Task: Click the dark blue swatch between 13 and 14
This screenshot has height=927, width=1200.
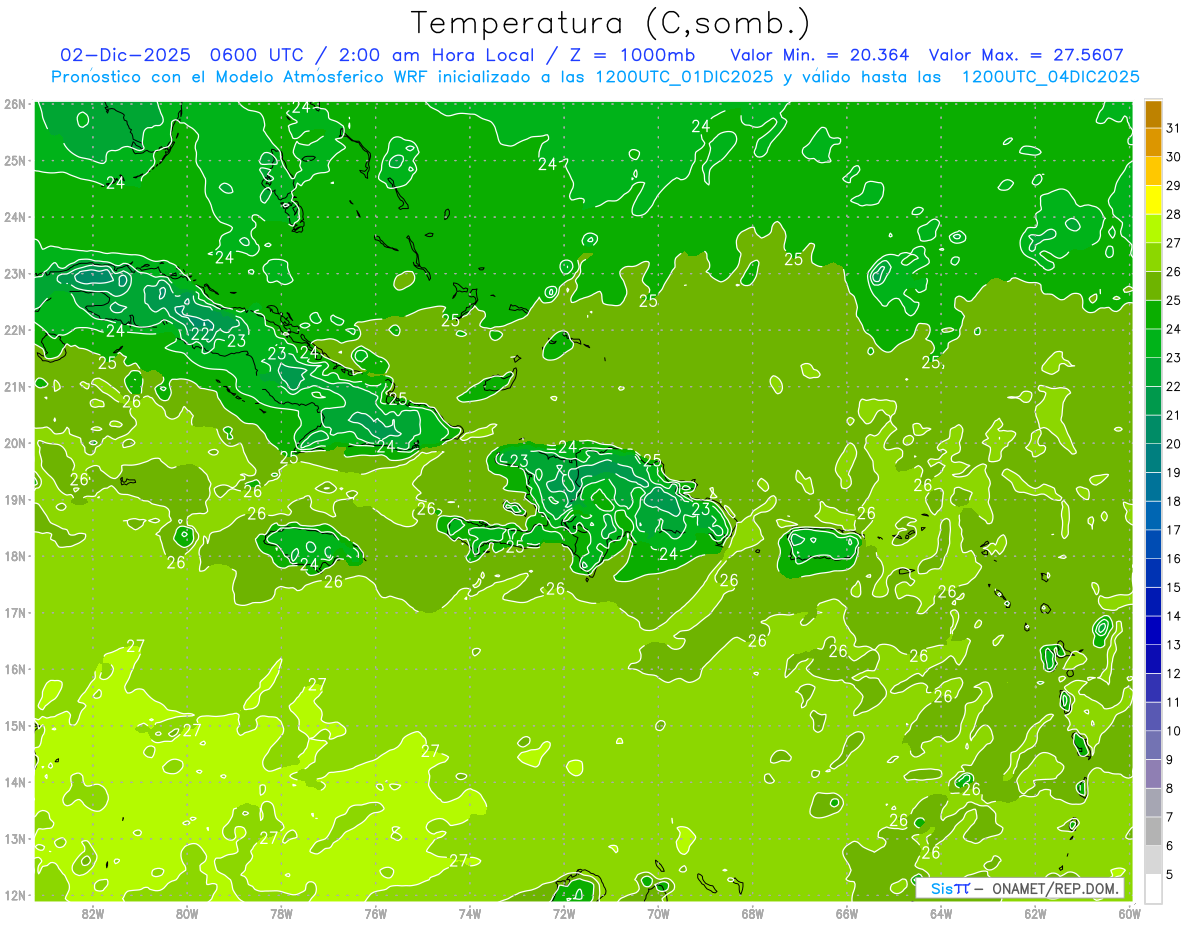Action: coord(1153,630)
